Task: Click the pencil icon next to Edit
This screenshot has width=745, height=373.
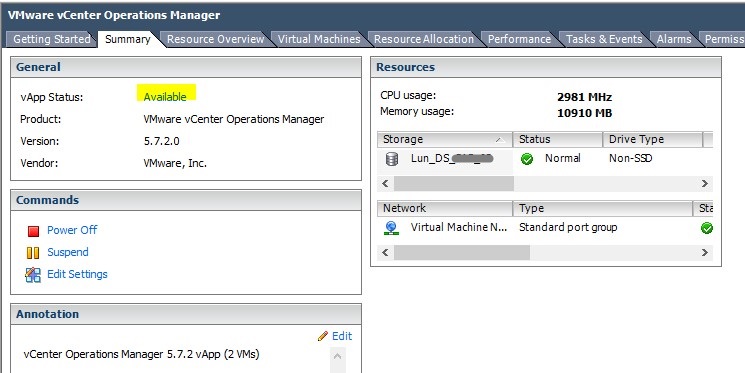Action: point(323,336)
